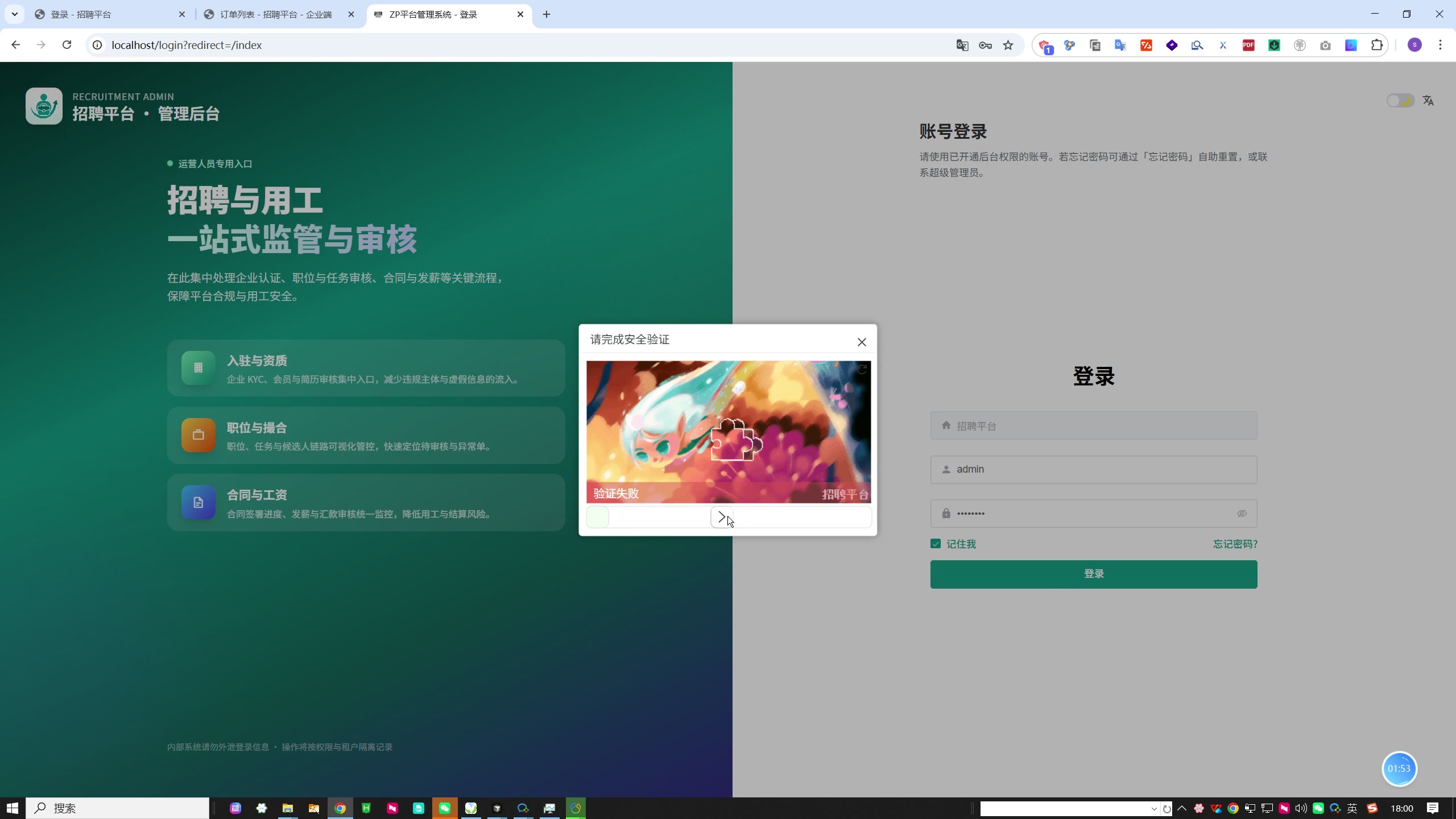
Task: Show password using the eye icon
Action: [1242, 514]
